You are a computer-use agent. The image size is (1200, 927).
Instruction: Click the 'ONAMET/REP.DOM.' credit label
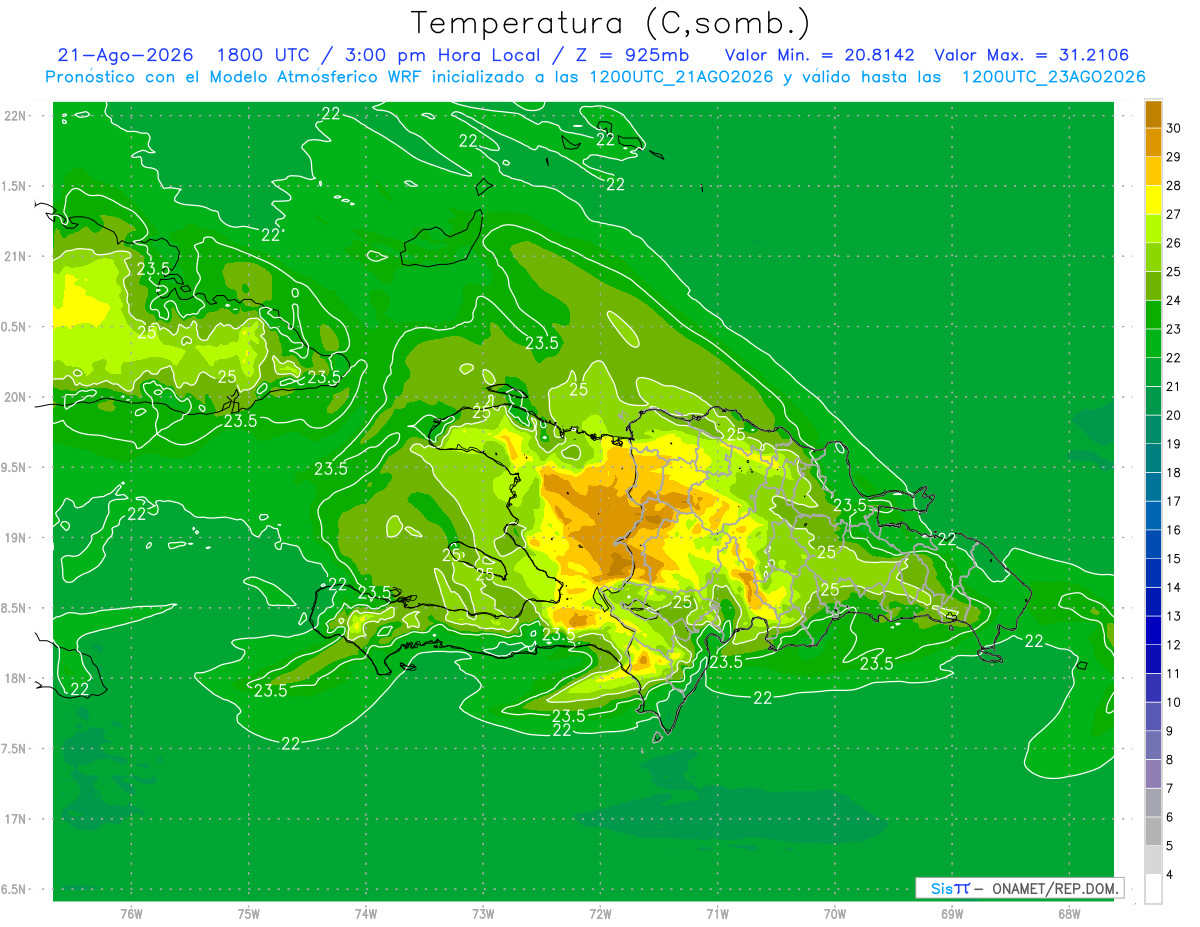(1054, 888)
